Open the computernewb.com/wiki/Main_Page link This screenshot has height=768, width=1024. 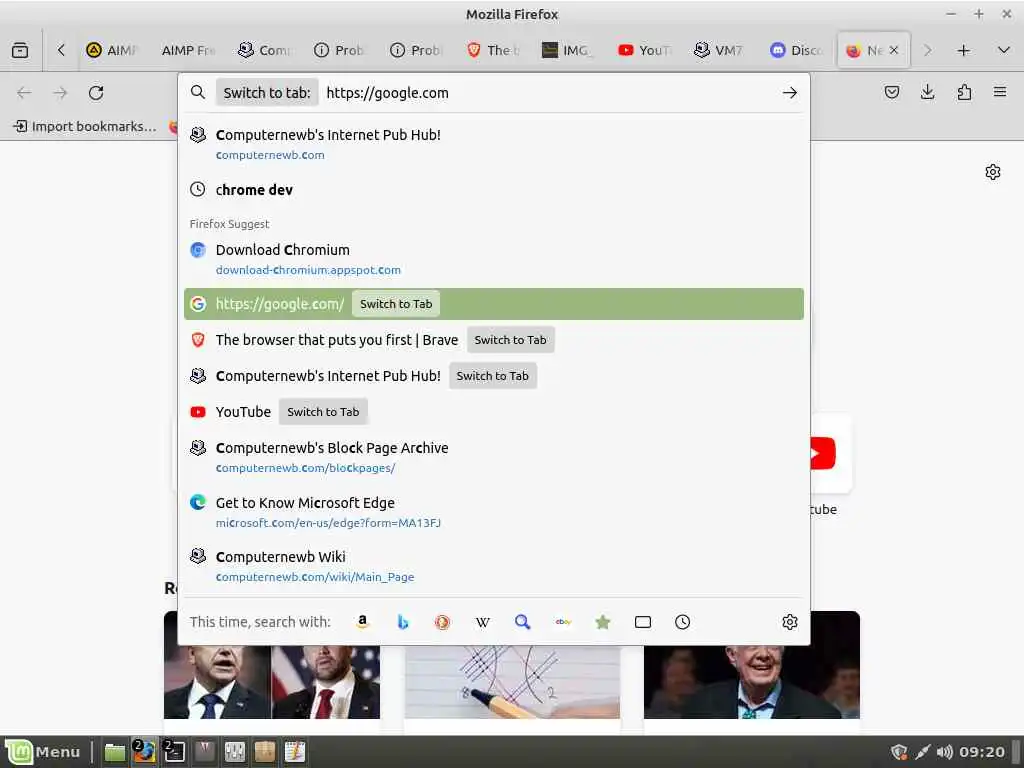tap(315, 577)
